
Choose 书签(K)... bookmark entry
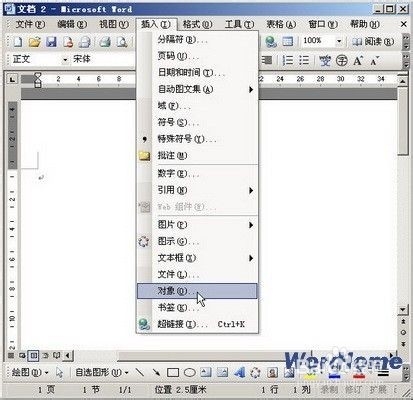[x=197, y=307]
